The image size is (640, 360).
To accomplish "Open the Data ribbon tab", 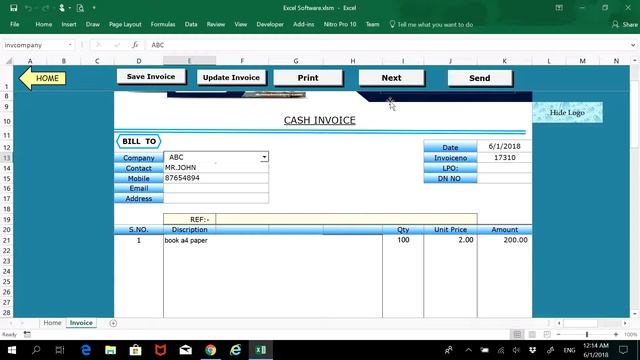I will point(191,24).
